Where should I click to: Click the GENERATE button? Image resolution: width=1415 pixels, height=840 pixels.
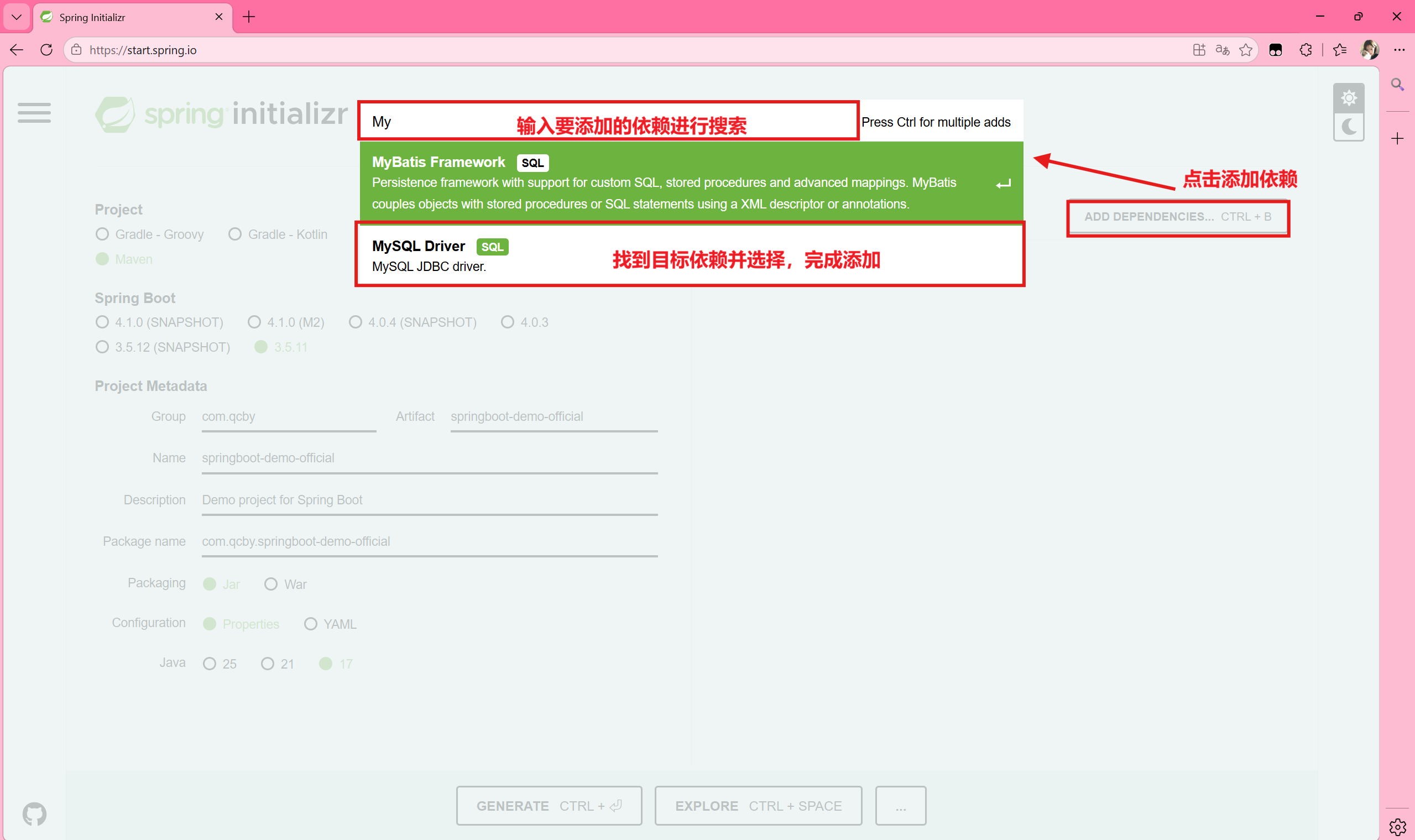coord(549,806)
